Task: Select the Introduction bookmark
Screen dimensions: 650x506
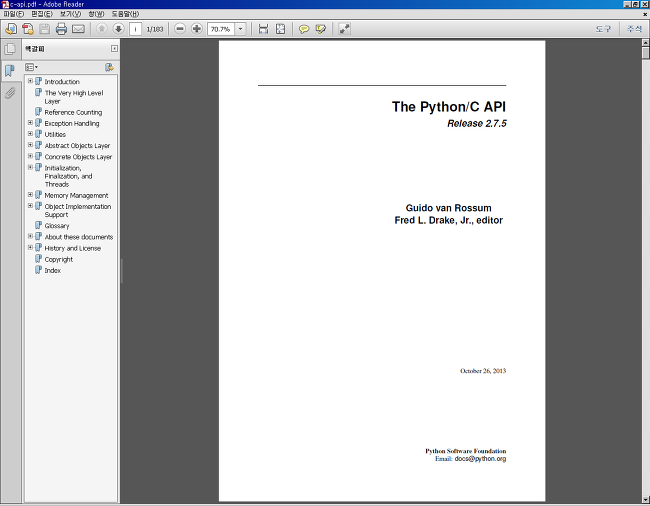Action: [x=62, y=82]
